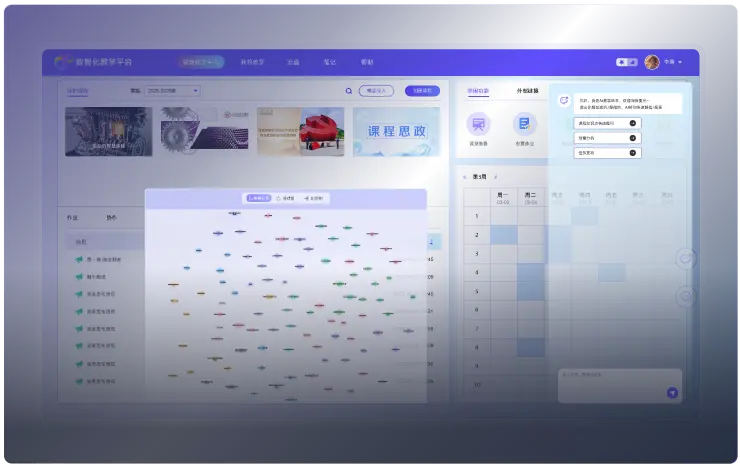Click the first suggested prompt arrow icon

[633, 123]
